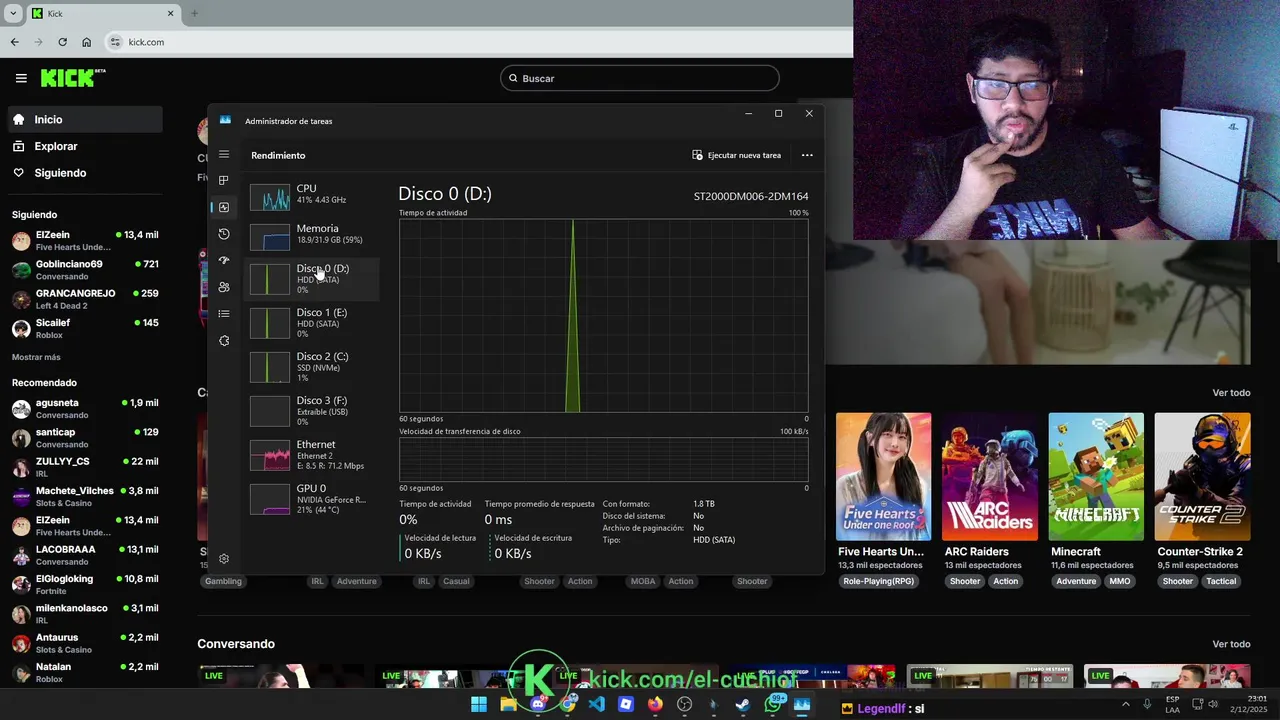The width and height of the screenshot is (1280, 720).
Task: Open Task Manager navigation hamburger menu
Action: click(x=224, y=154)
